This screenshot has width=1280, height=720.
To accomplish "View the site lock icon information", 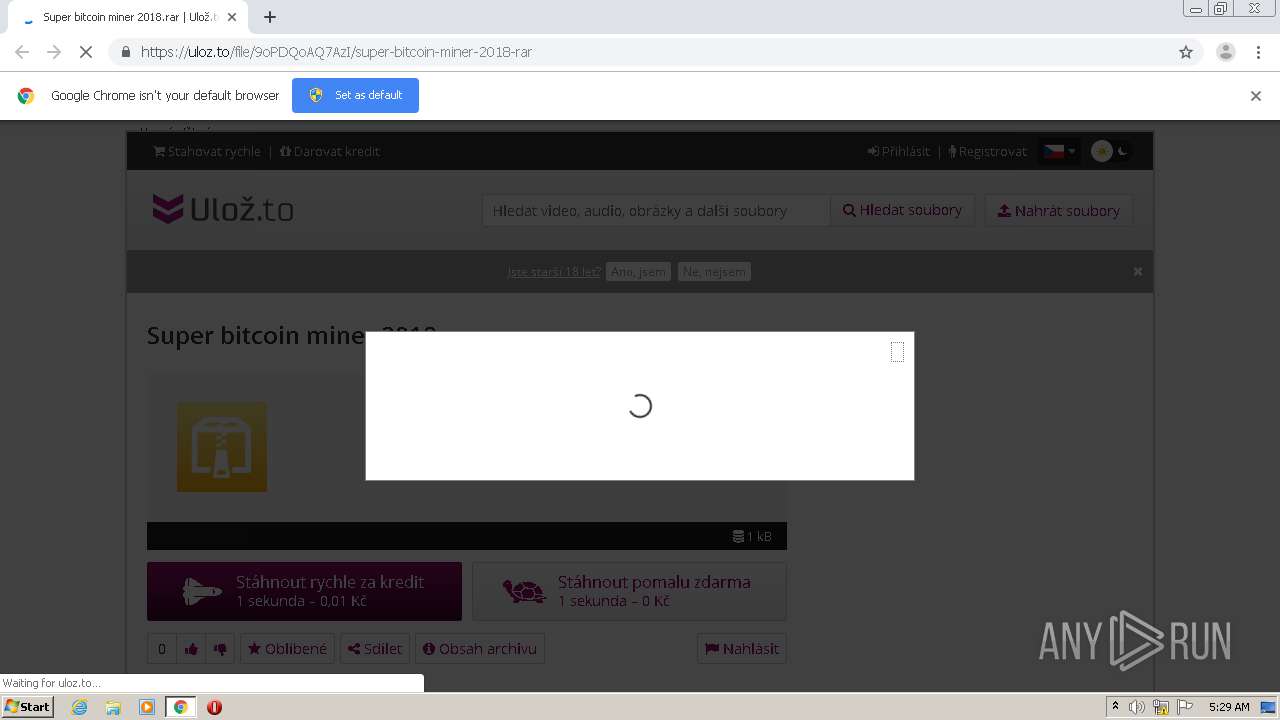I will click(125, 52).
